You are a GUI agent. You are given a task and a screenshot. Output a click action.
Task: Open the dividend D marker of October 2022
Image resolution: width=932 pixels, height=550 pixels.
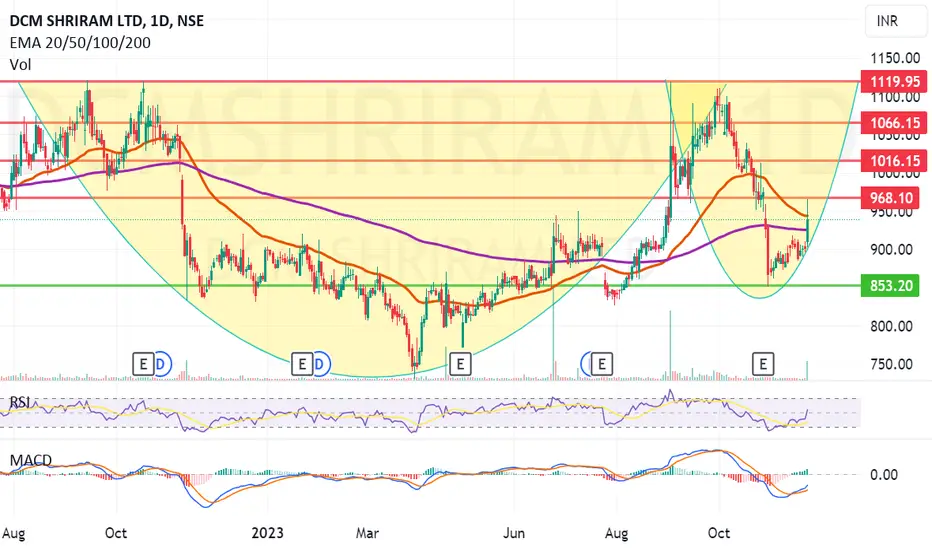click(x=162, y=363)
